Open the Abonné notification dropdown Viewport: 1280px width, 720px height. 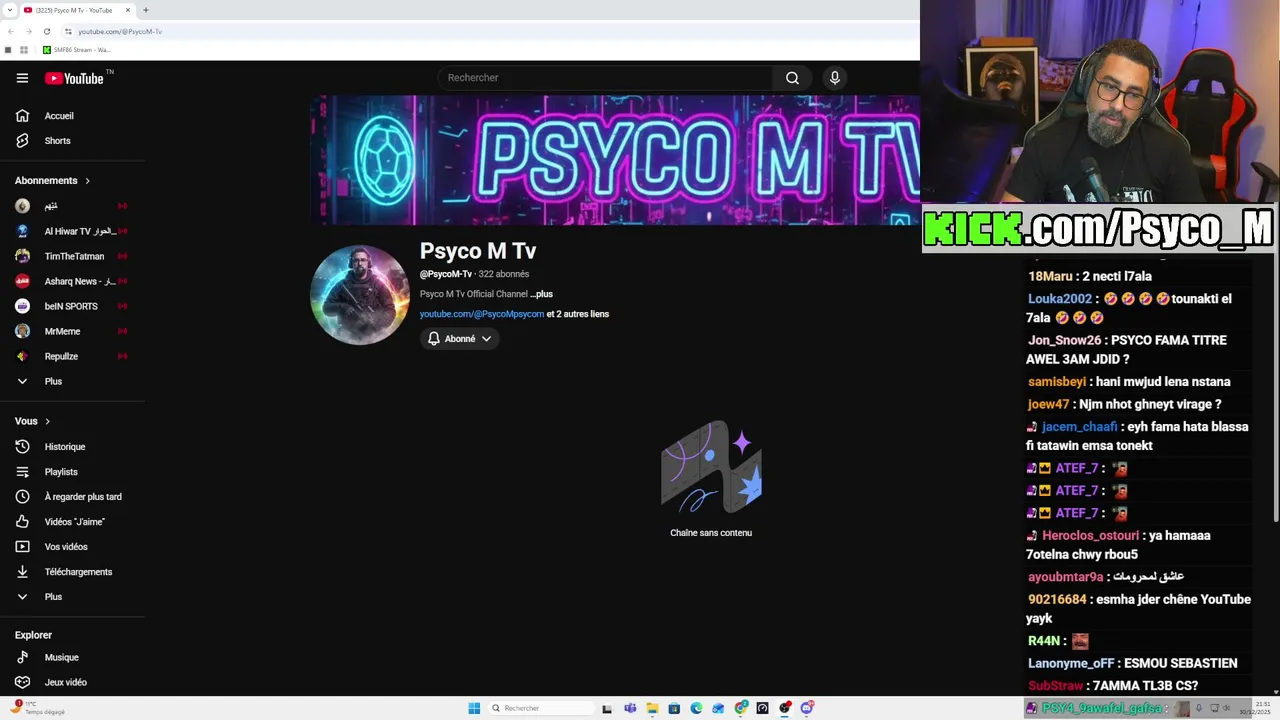pos(460,339)
